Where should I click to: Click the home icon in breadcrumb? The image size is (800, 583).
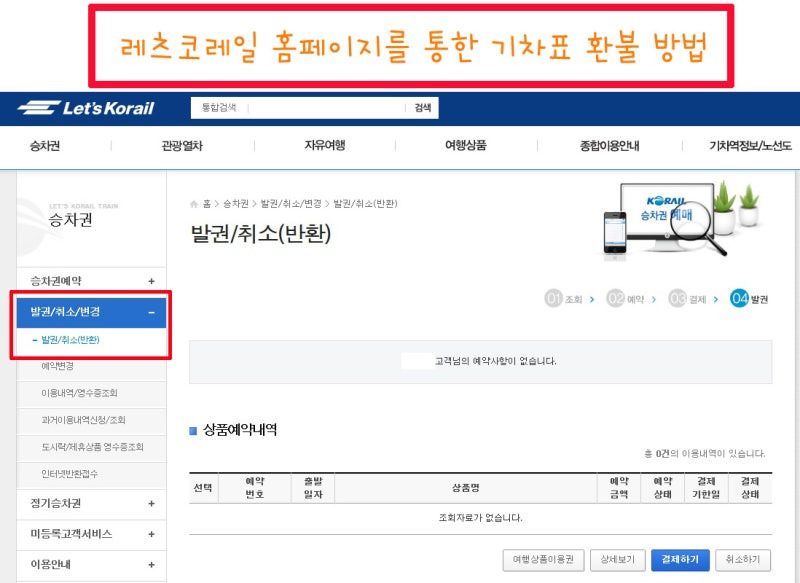(193, 204)
